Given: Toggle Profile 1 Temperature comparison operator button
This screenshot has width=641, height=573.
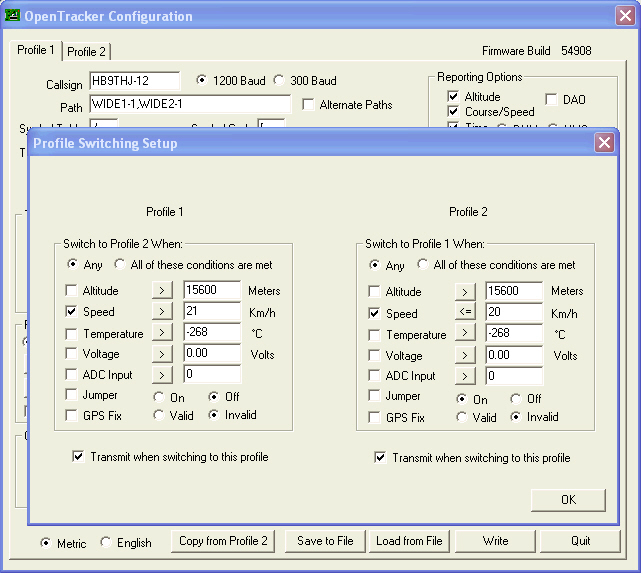Looking at the screenshot, I should (x=162, y=332).
